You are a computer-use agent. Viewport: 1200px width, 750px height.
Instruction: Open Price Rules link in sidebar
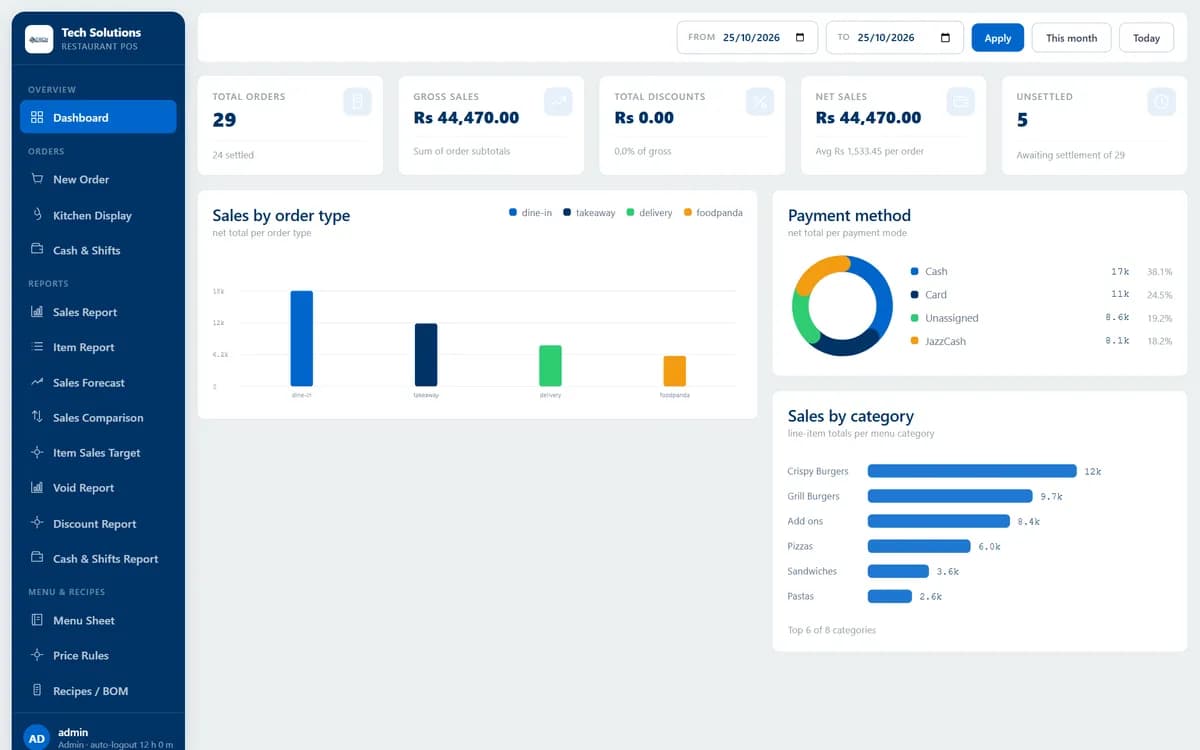[98, 655]
